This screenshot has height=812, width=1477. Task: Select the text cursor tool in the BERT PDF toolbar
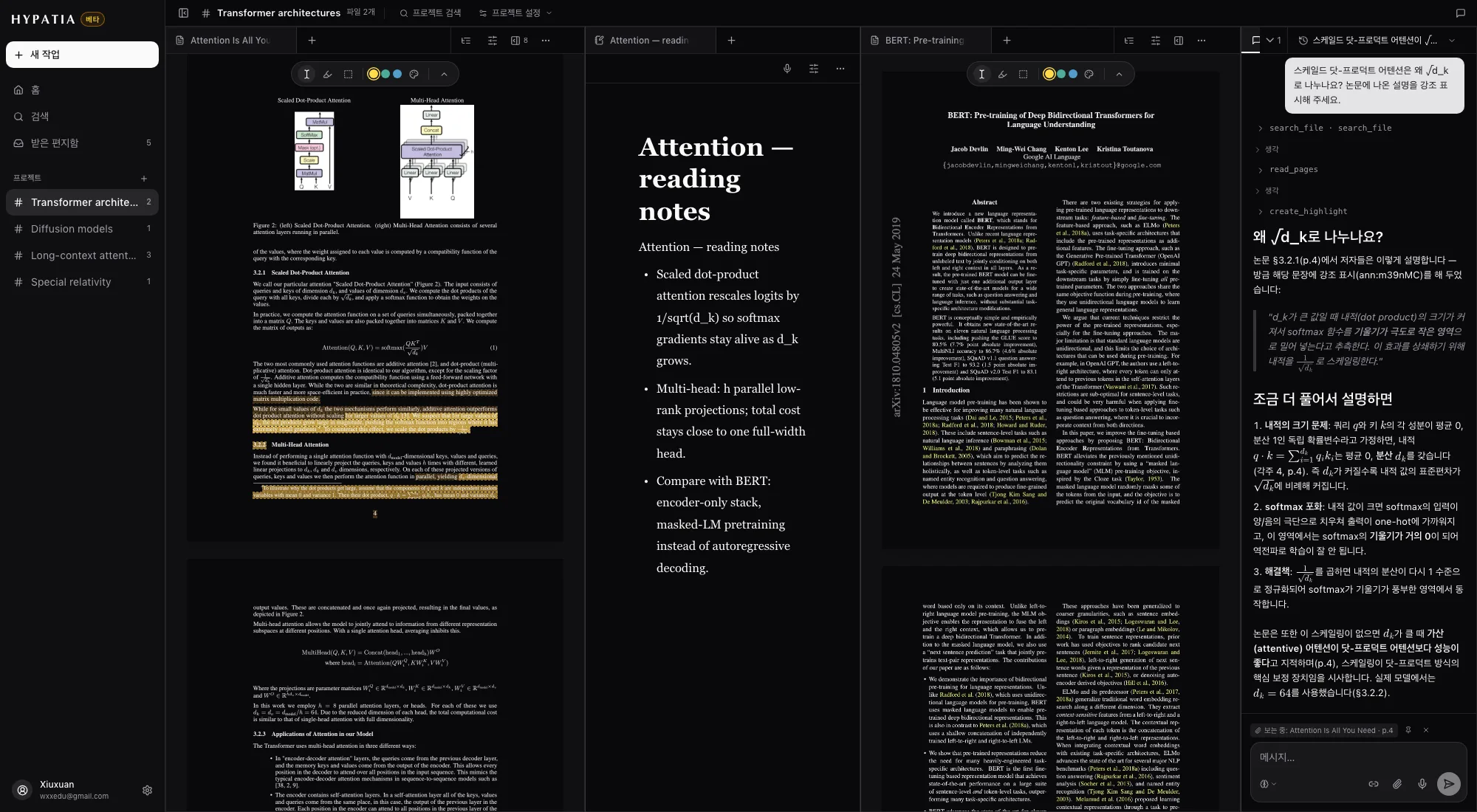coord(981,74)
